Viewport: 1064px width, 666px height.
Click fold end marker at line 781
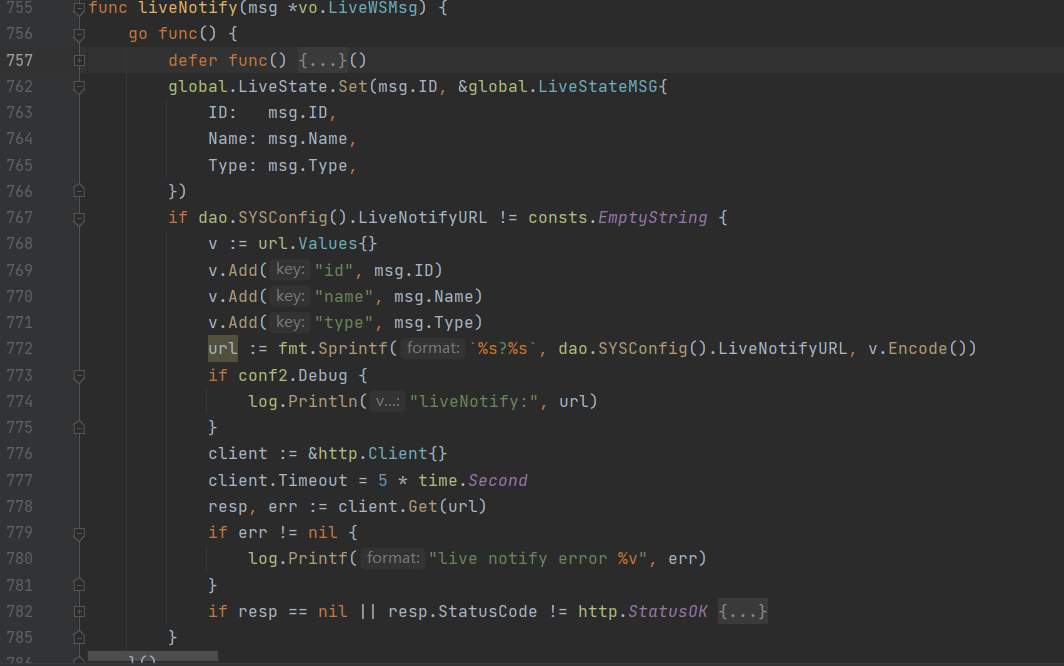click(79, 585)
